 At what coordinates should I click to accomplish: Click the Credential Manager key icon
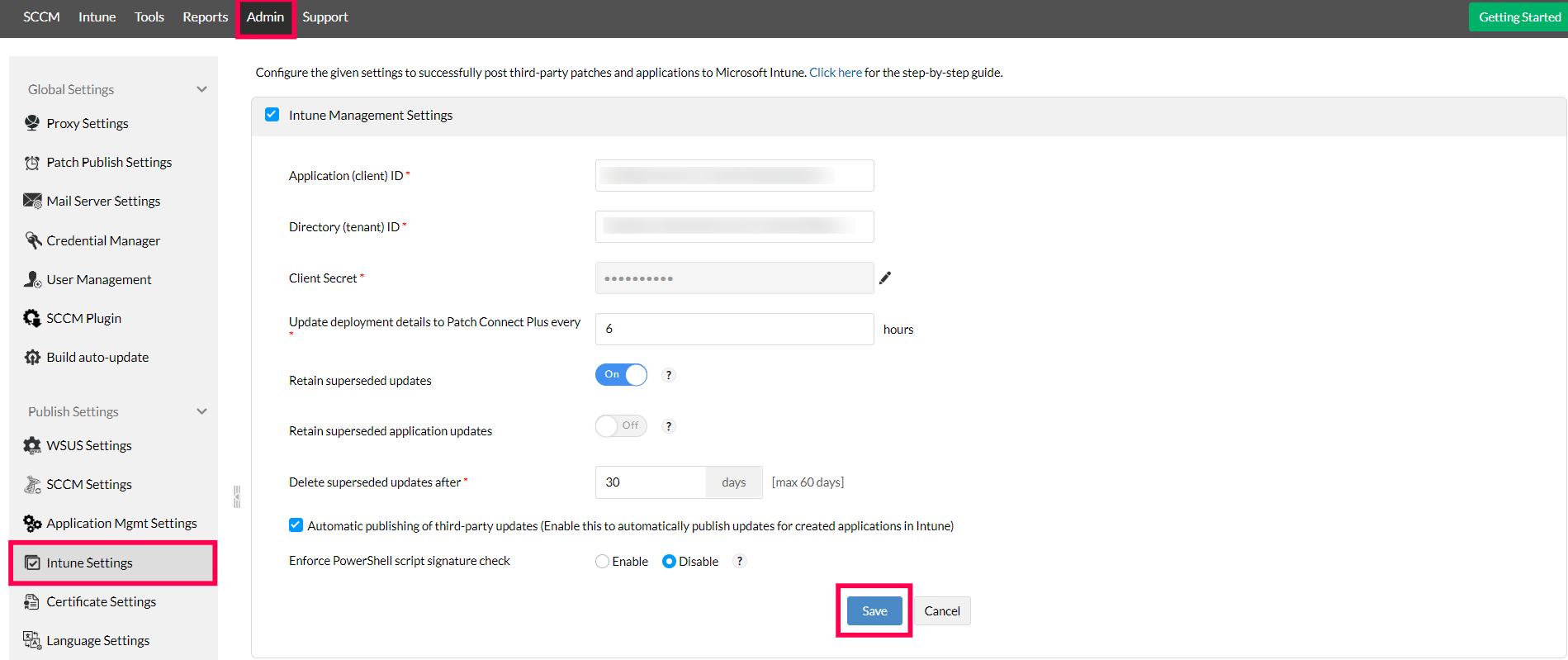pyautogui.click(x=32, y=240)
